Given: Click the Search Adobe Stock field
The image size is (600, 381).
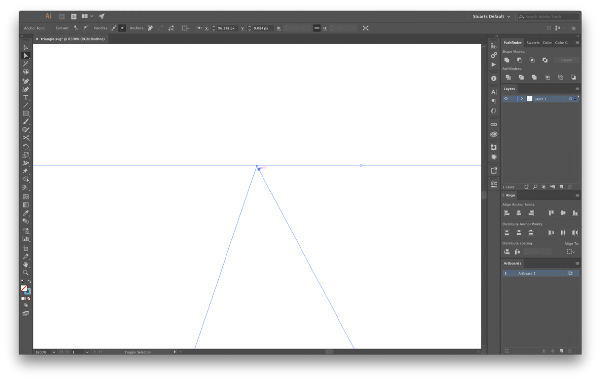Looking at the screenshot, I should point(548,16).
